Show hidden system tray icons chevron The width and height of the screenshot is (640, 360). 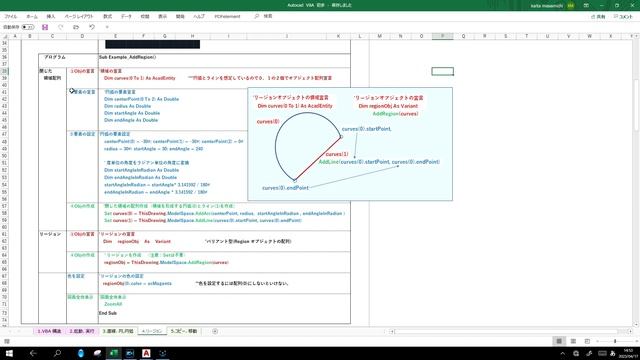pos(562,353)
